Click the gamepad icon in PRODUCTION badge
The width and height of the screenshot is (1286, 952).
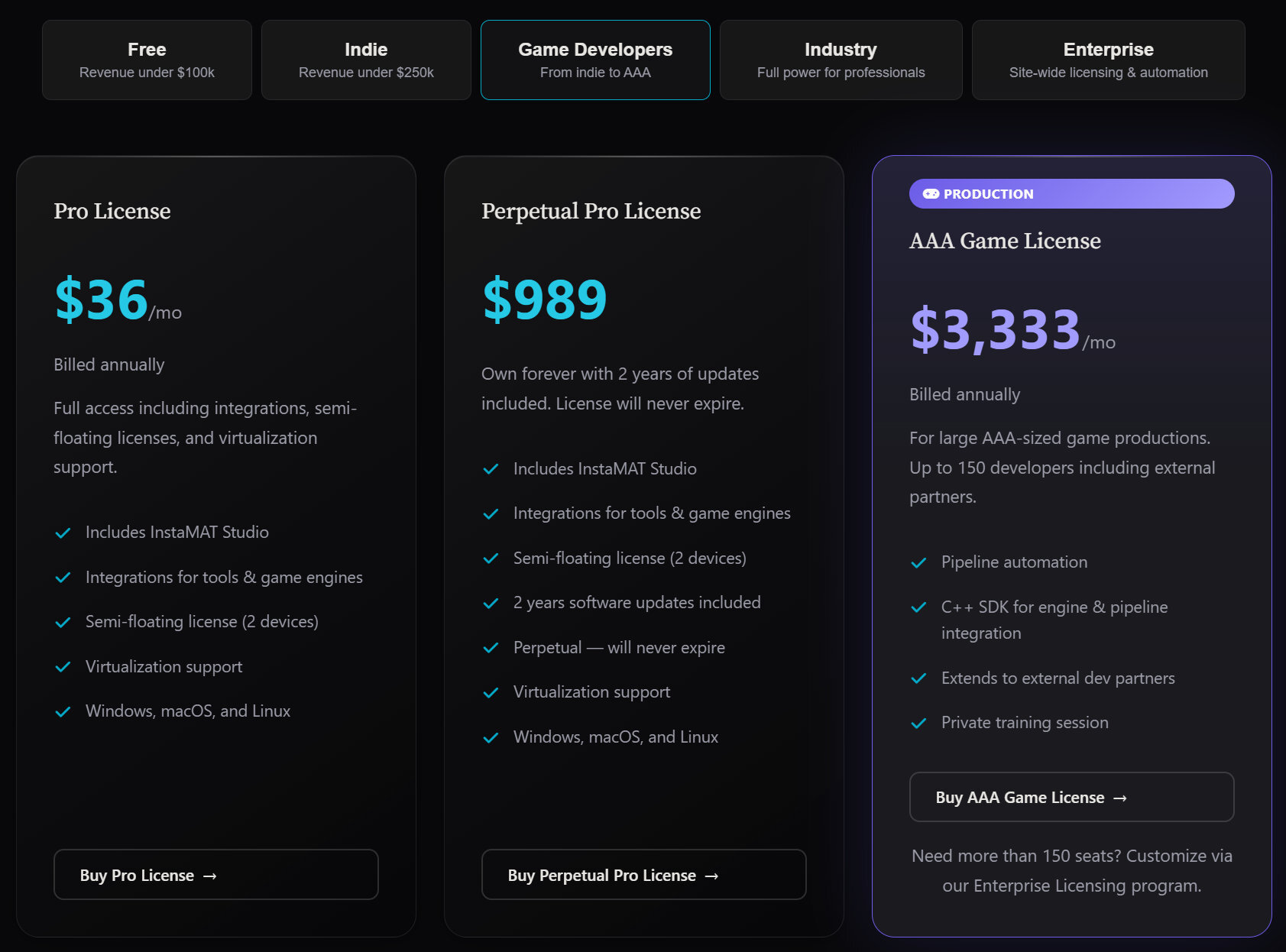point(931,194)
